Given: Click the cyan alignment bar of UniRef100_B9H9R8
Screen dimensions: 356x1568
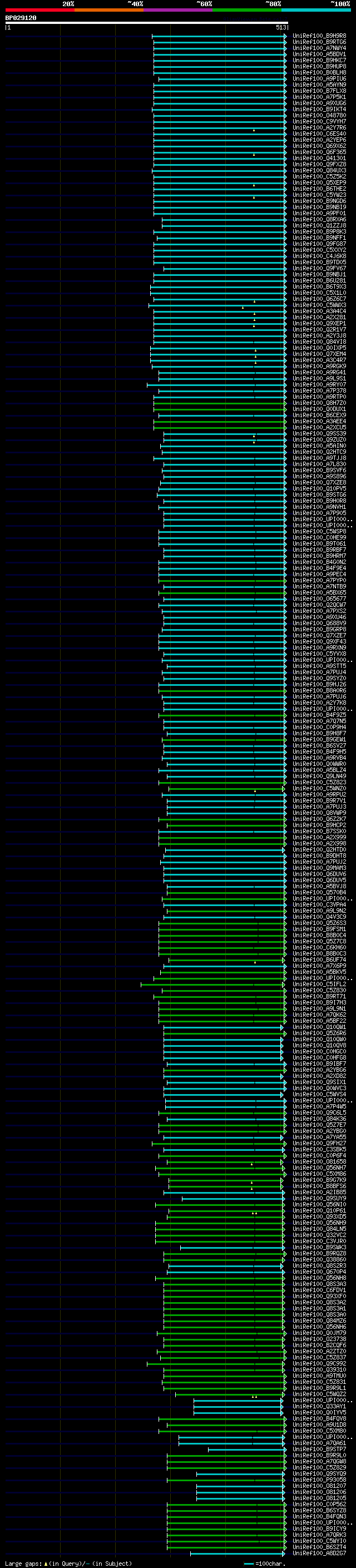Looking at the screenshot, I should (x=219, y=36).
